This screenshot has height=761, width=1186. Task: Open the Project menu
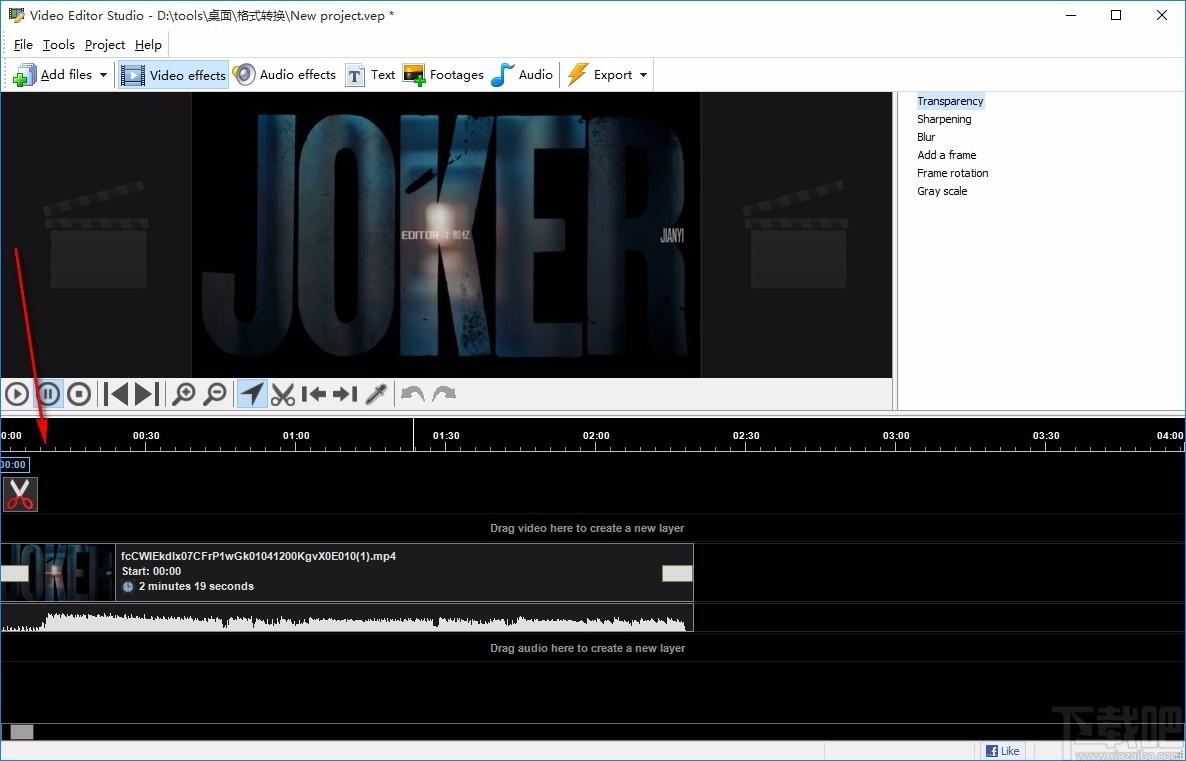[105, 45]
